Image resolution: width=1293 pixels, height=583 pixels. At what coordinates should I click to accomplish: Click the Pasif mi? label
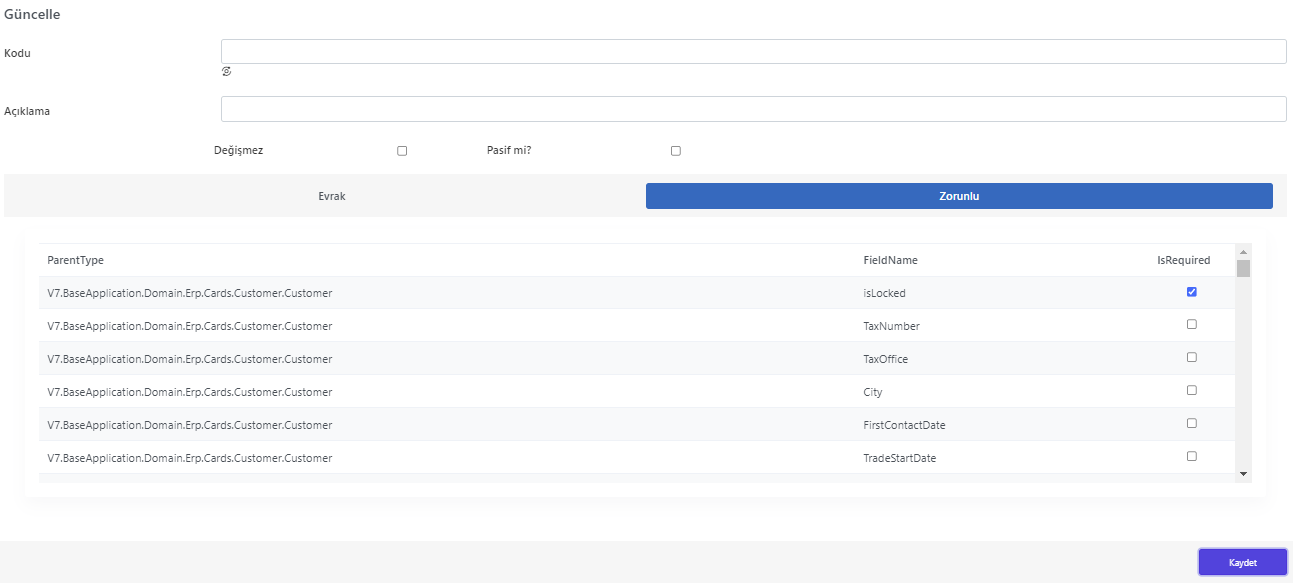point(510,150)
